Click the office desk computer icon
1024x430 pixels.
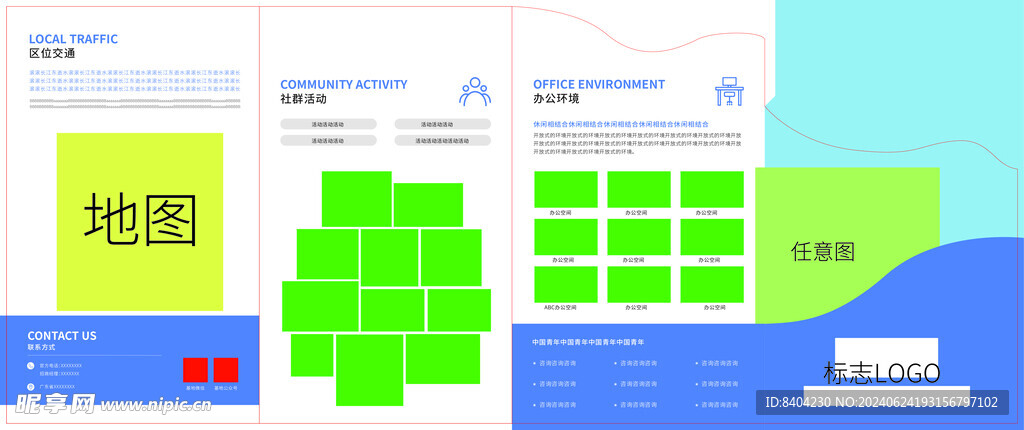click(729, 92)
